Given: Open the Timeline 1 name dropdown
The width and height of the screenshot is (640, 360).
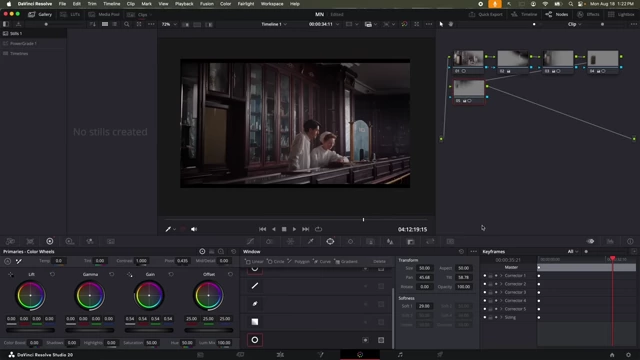Looking at the screenshot, I should (x=274, y=24).
